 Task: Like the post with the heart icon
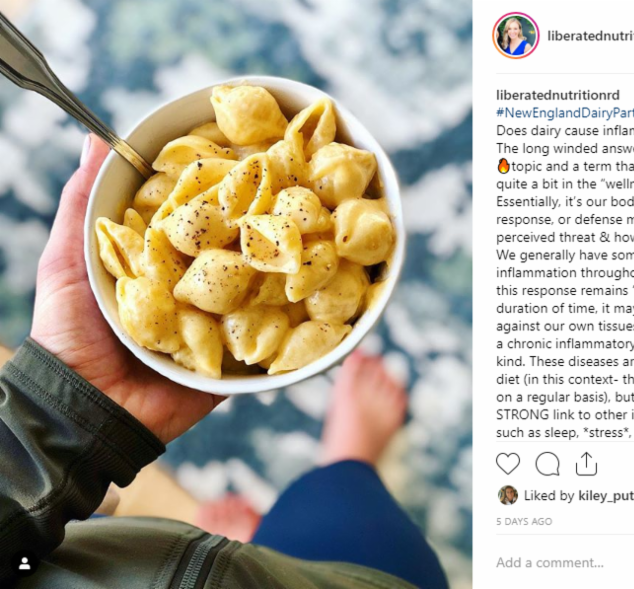508,464
